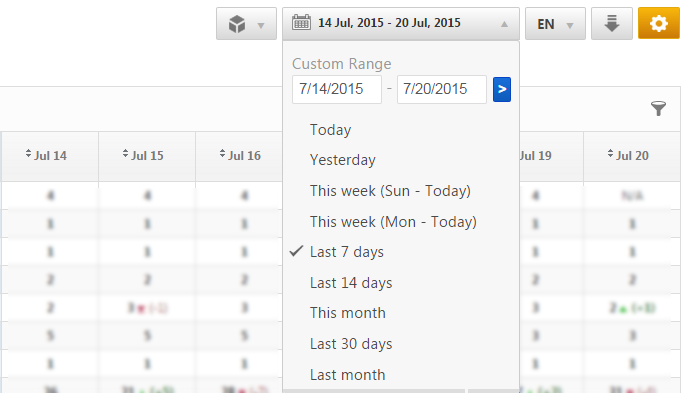Select Today from the date list
685x393 pixels.
330,130
